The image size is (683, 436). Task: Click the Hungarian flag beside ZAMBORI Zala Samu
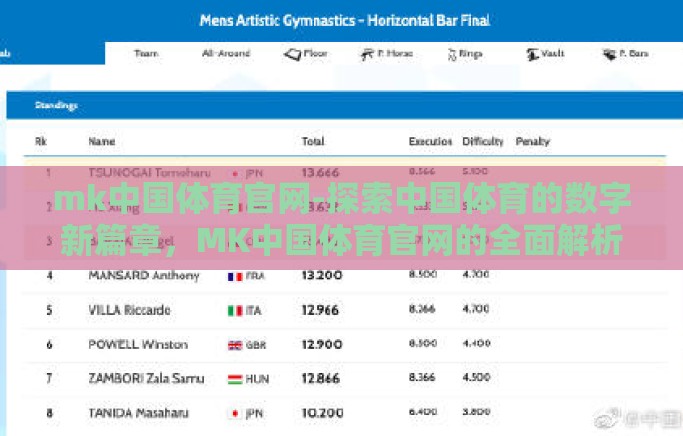pyautogui.click(x=235, y=379)
